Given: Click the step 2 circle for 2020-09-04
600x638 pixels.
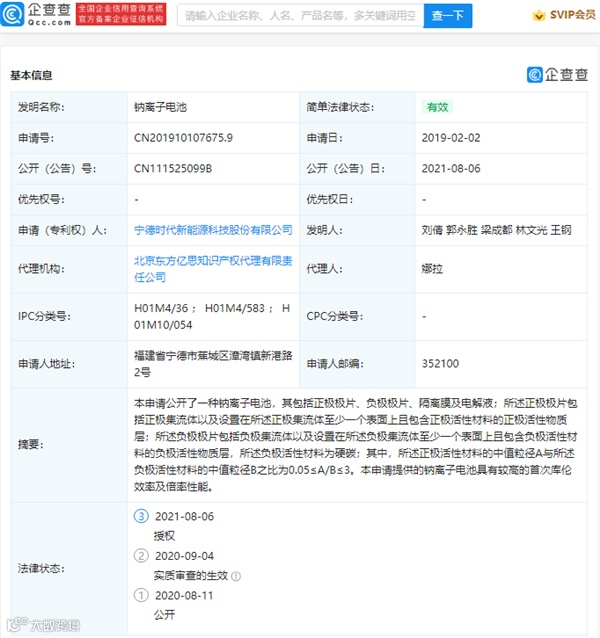Looking at the screenshot, I should 141,556.
